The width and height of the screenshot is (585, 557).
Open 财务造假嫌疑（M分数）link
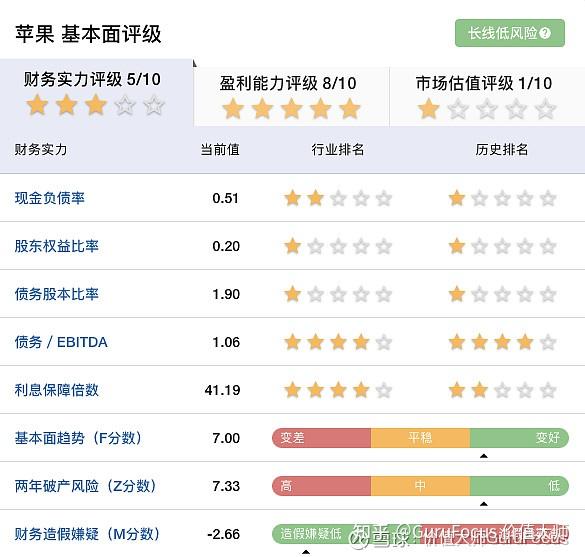coord(87,534)
